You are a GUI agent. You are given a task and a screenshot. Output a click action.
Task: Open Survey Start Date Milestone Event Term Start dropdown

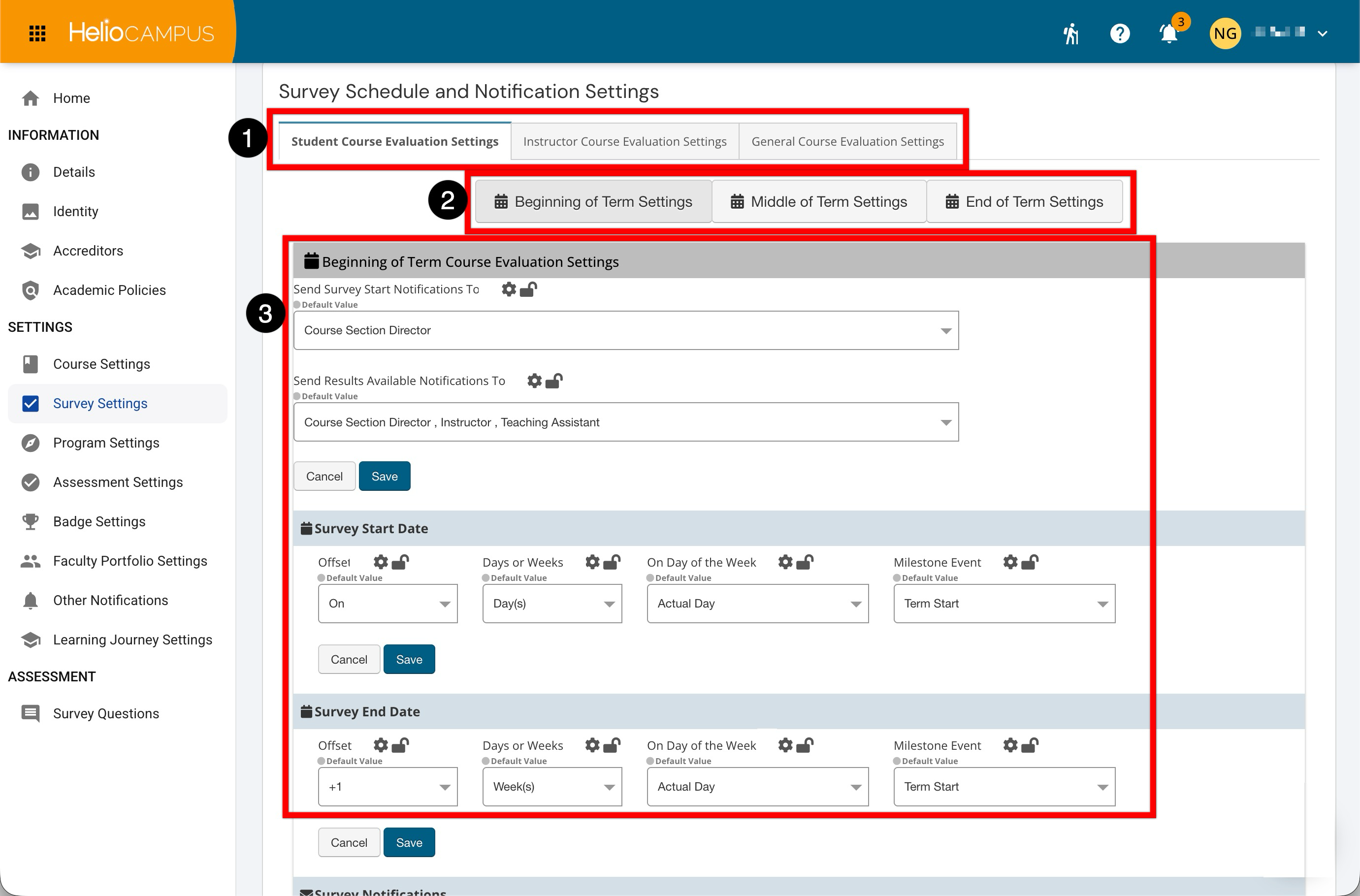[1004, 604]
